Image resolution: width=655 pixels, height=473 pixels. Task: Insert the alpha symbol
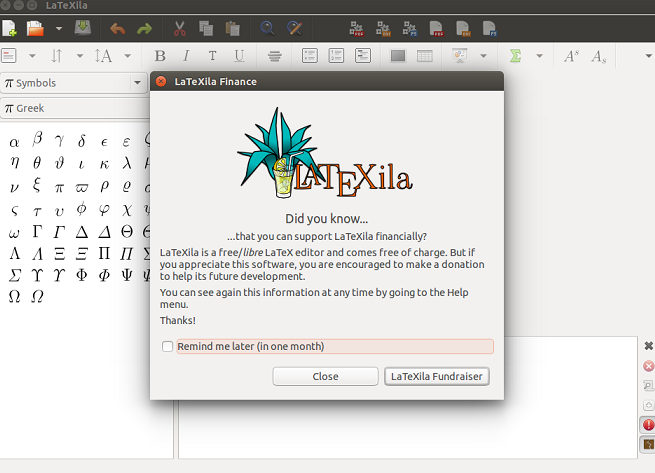pos(14,142)
